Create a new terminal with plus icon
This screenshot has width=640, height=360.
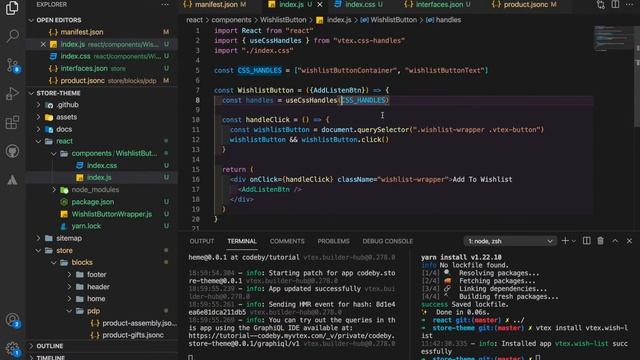coord(565,241)
